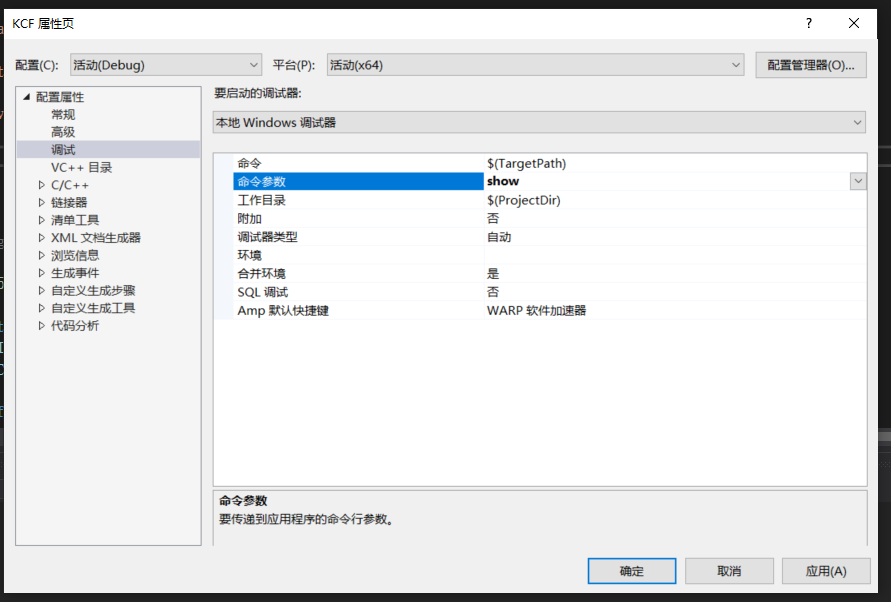This screenshot has height=602, width=891.
Task: Click the dialog help question mark icon
Action: coord(807,22)
